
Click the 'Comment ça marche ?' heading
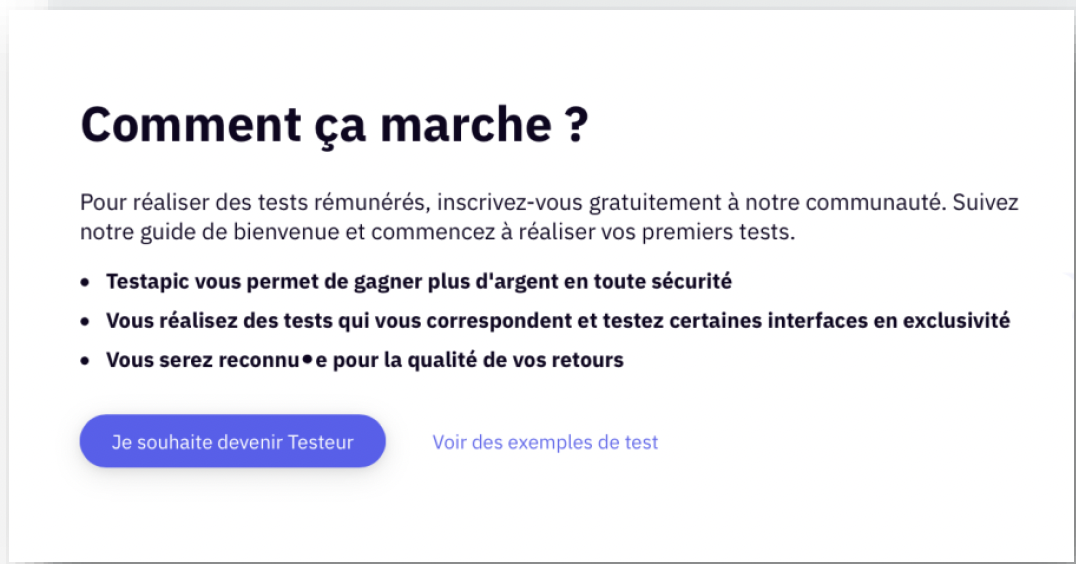tap(334, 125)
